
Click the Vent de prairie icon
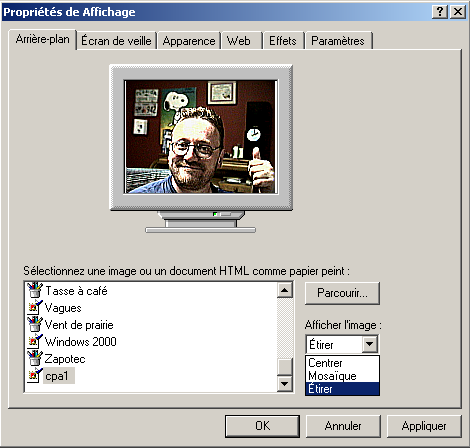pyautogui.click(x=35, y=324)
